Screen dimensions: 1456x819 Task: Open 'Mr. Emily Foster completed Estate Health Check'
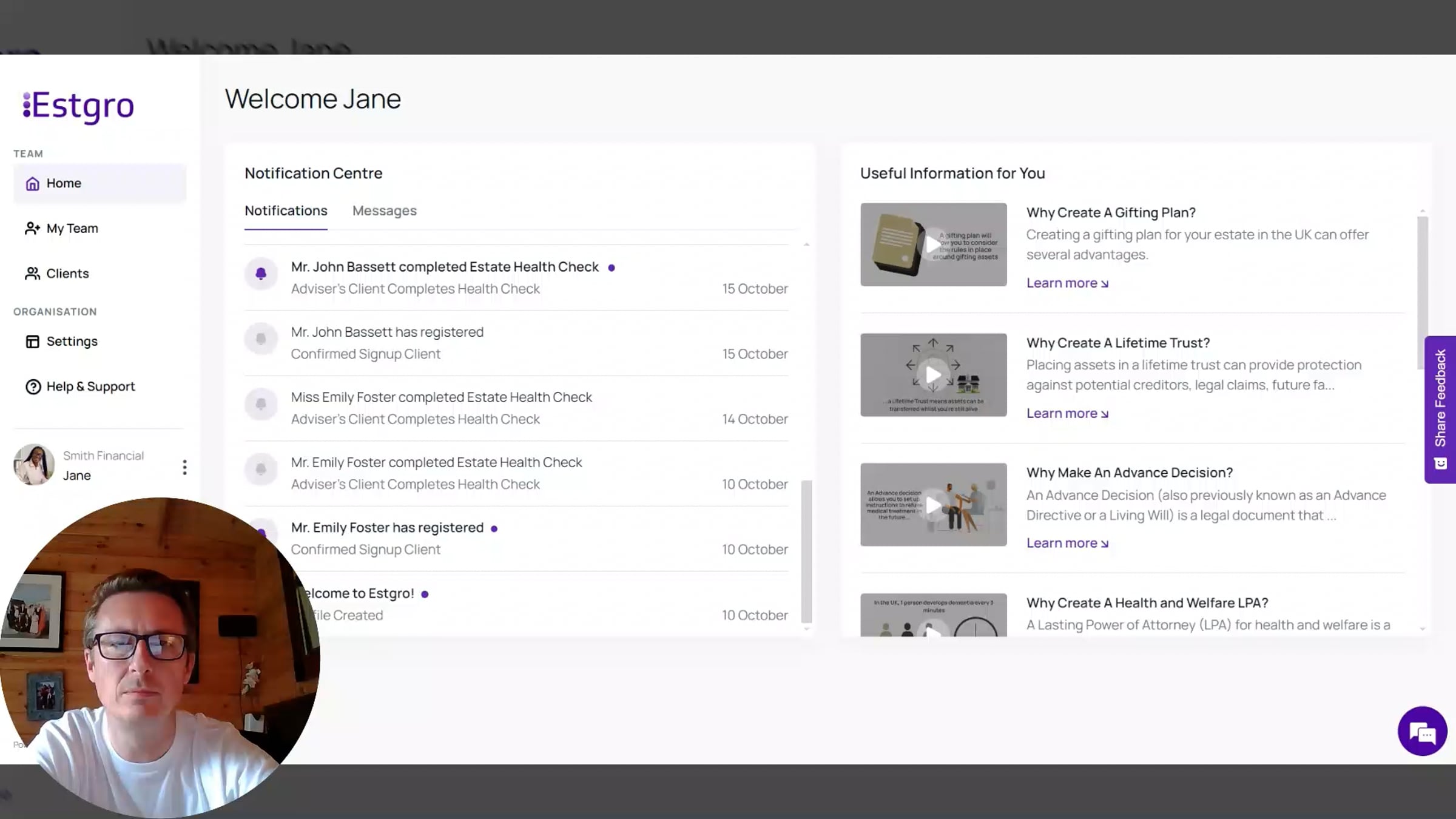point(516,474)
